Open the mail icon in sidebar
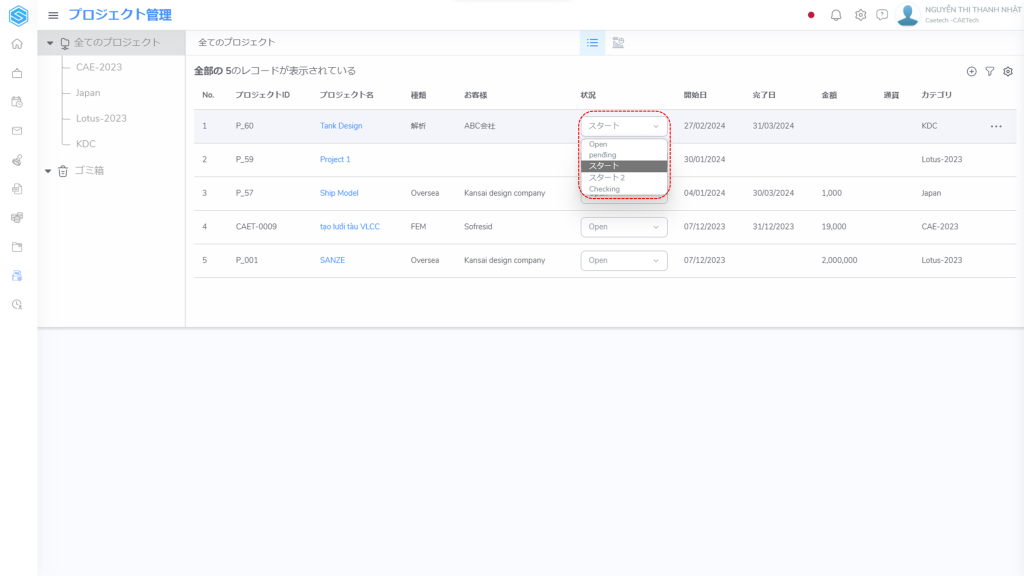The width and height of the screenshot is (1024, 576). 17,131
